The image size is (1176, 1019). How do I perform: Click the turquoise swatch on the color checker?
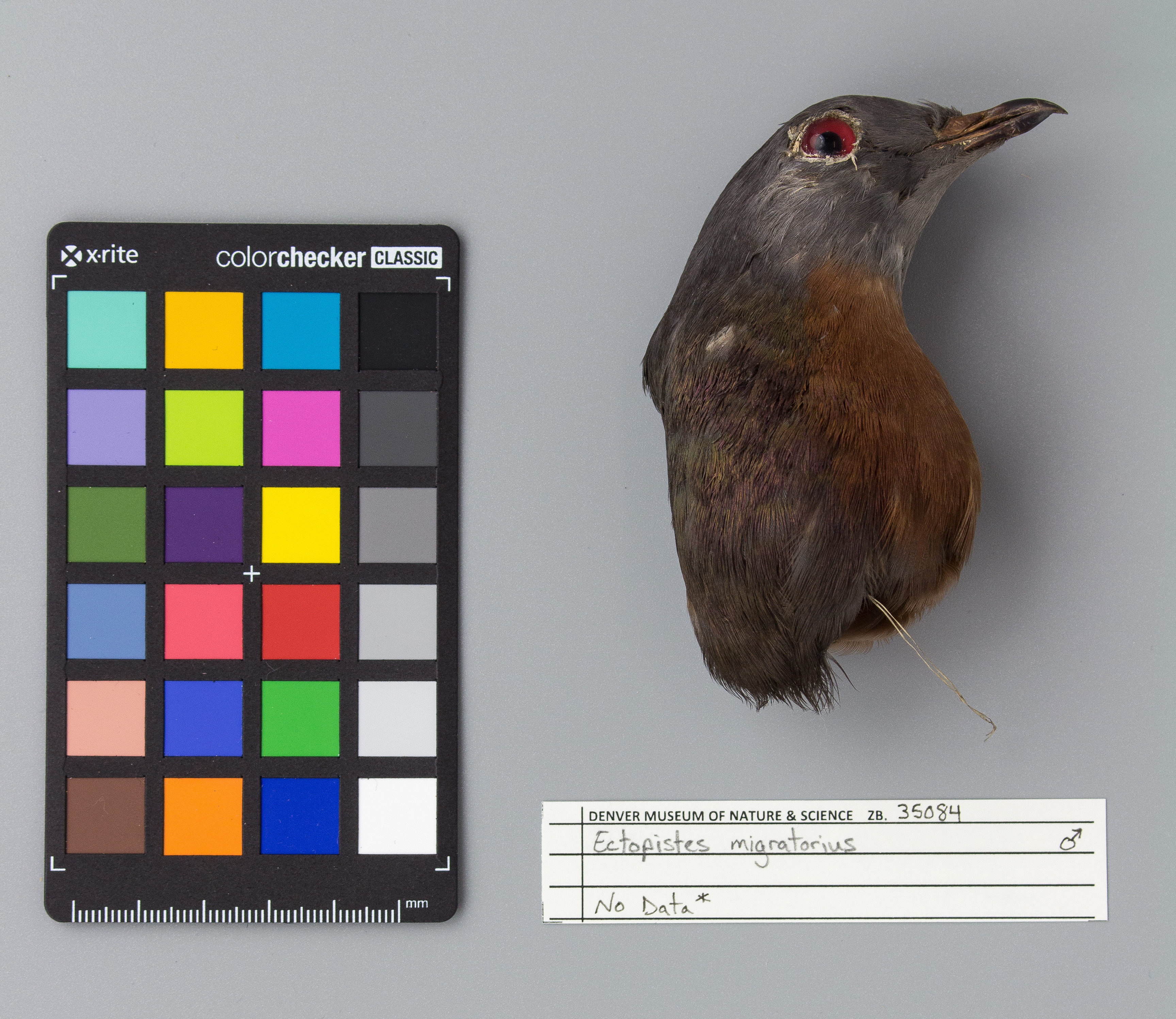[107, 330]
